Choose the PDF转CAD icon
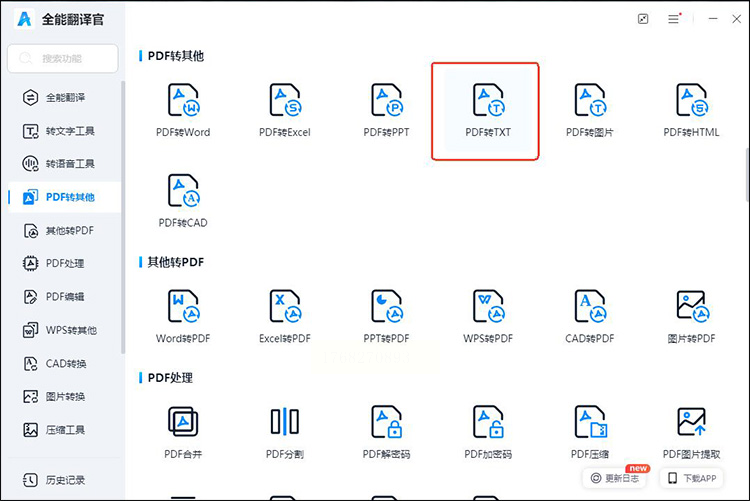The image size is (750, 501). [184, 190]
